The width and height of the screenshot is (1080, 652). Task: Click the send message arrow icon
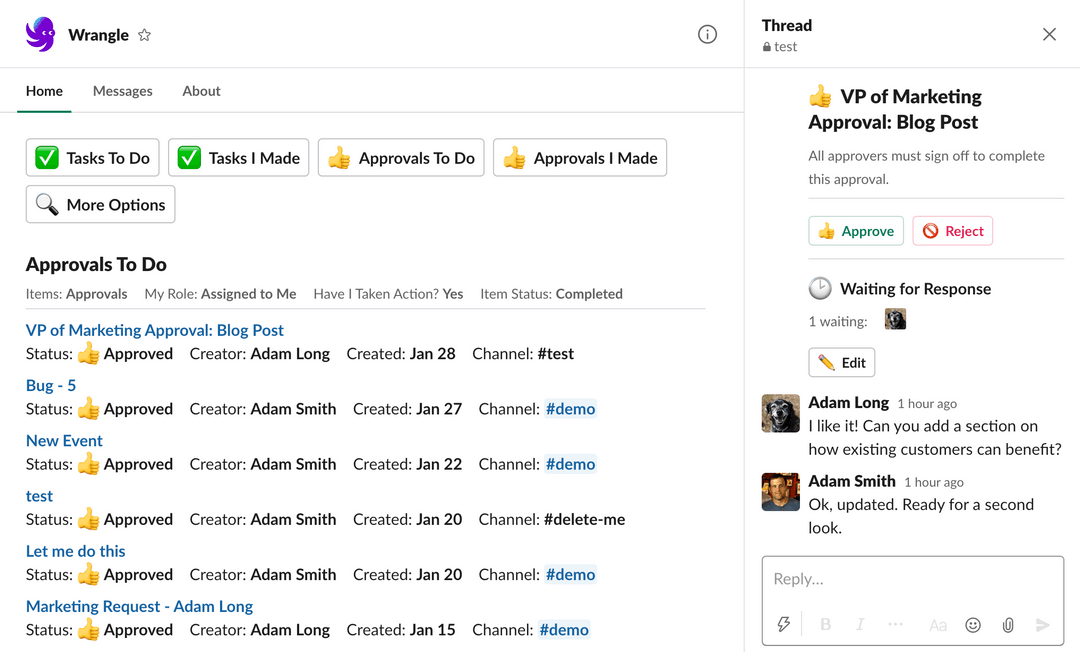click(x=1042, y=624)
